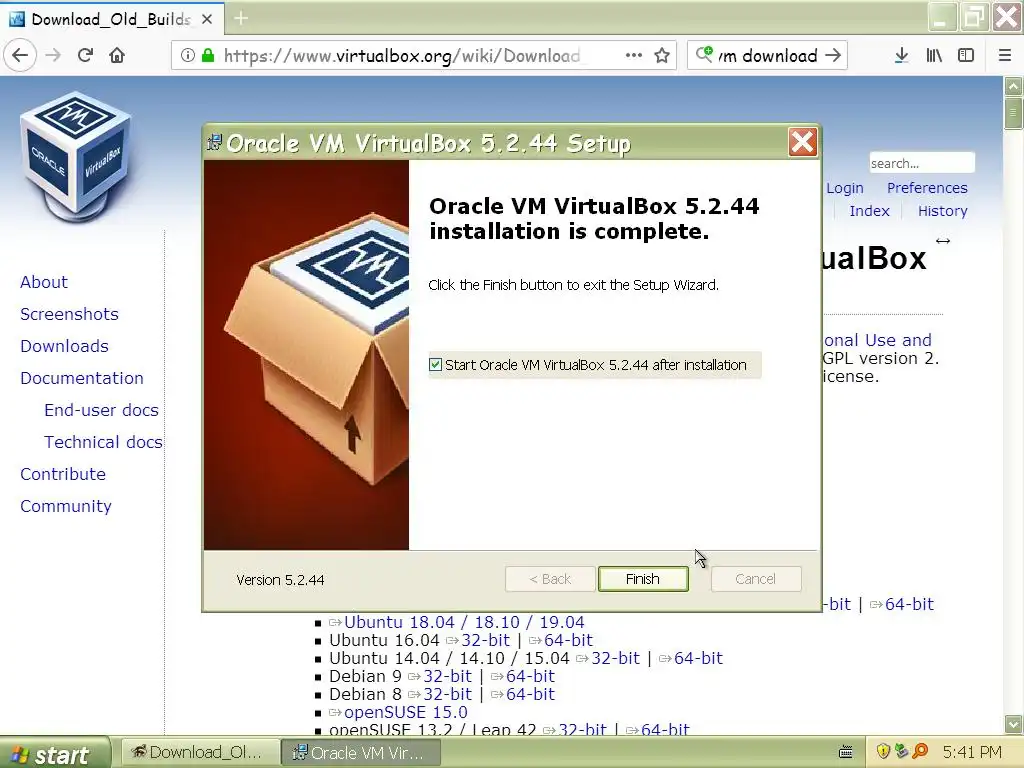Open the End-user docs link
The height and width of the screenshot is (768, 1024).
pos(101,410)
